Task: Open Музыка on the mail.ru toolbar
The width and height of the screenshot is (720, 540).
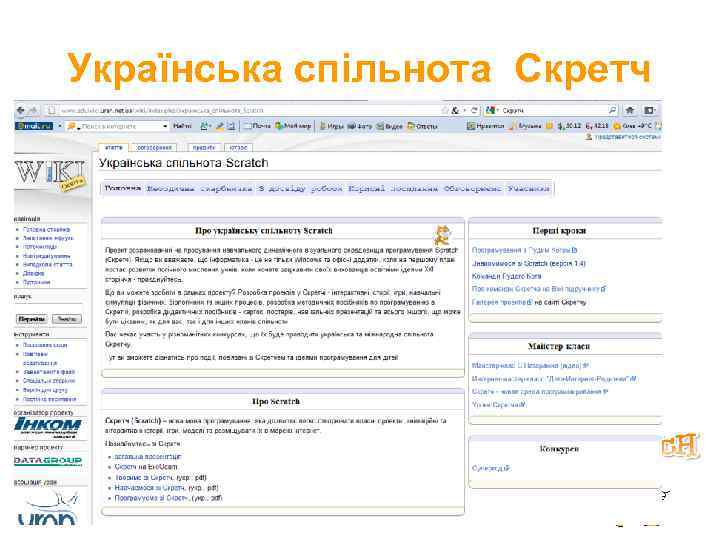Action: 526,126
